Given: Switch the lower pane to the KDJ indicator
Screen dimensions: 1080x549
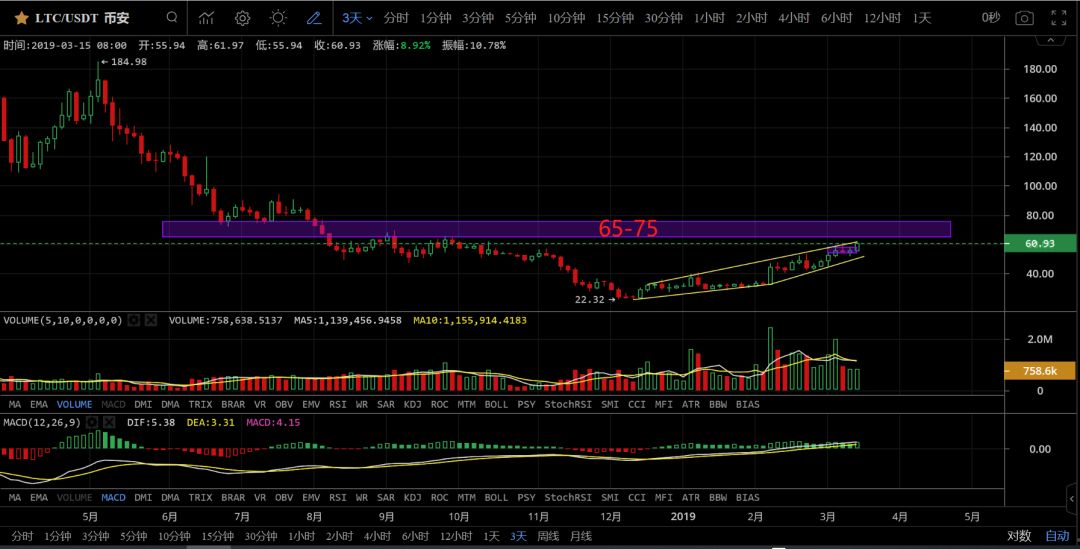Looking at the screenshot, I should [412, 497].
